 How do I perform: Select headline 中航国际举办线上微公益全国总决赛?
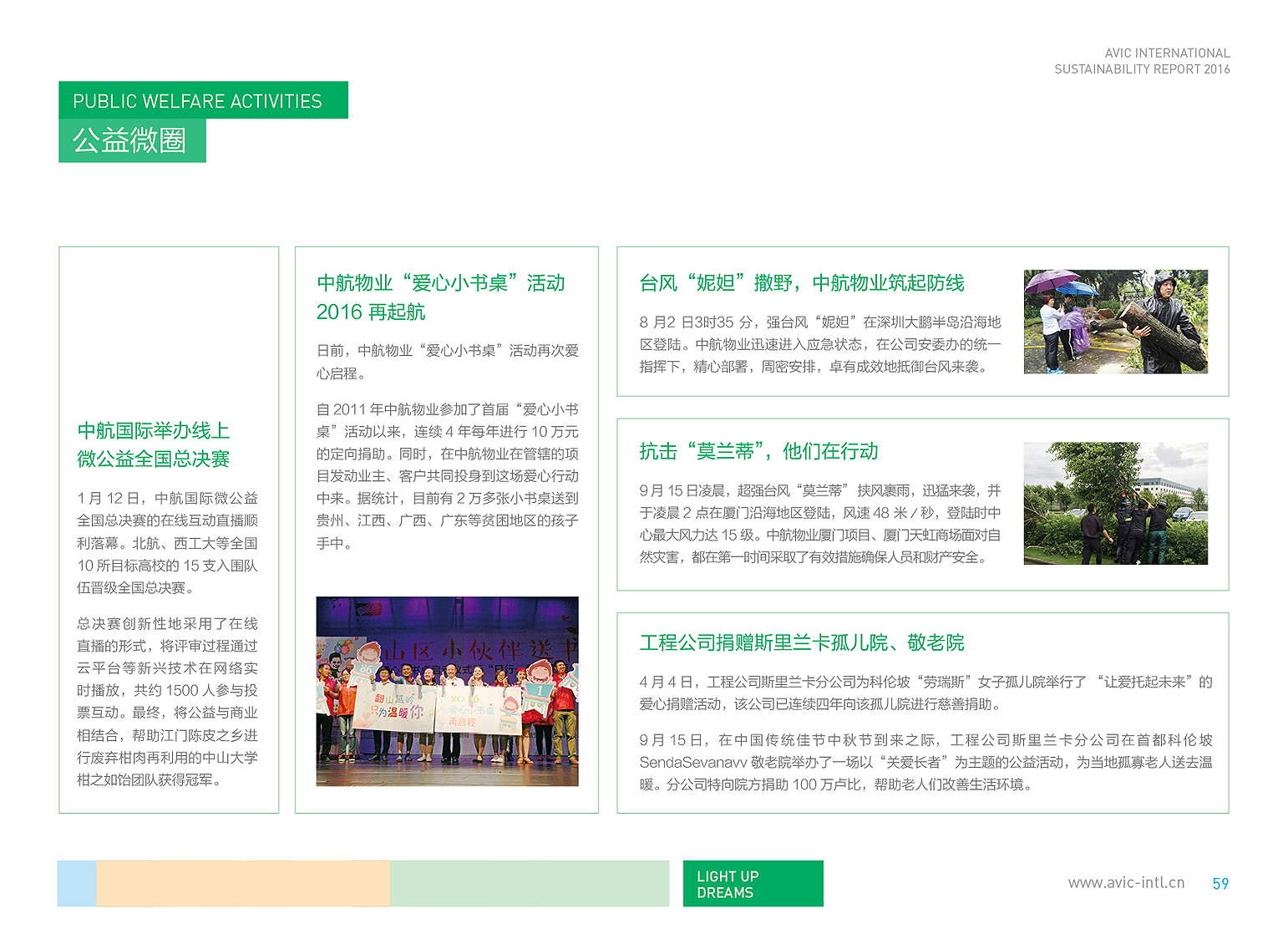click(x=154, y=444)
